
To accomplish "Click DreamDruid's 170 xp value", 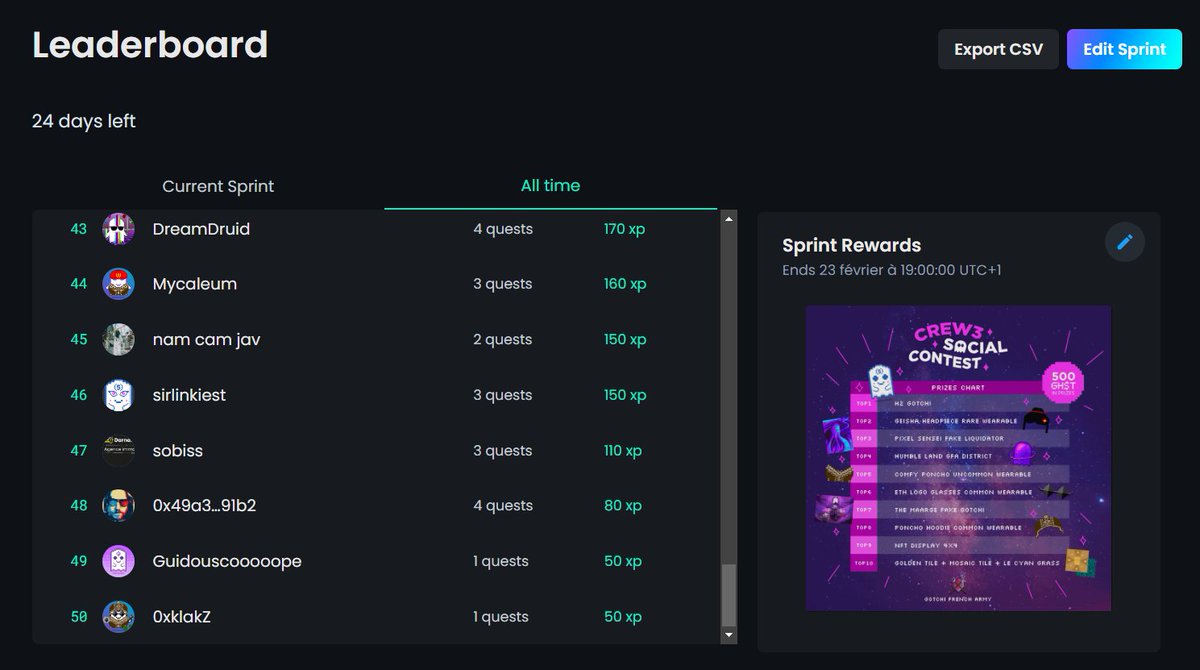I will (625, 229).
